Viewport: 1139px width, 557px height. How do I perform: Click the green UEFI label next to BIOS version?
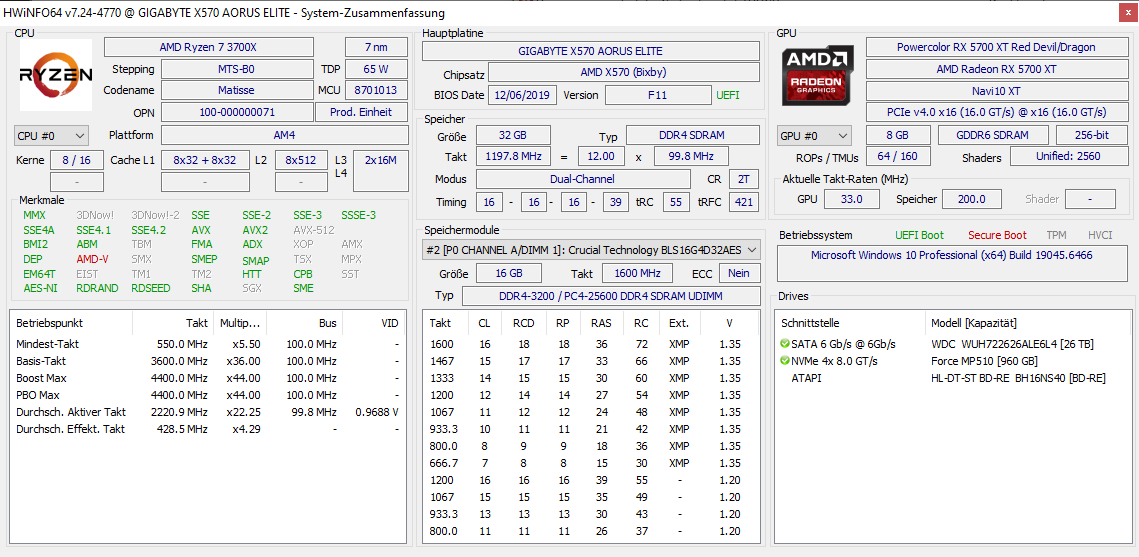[x=729, y=95]
